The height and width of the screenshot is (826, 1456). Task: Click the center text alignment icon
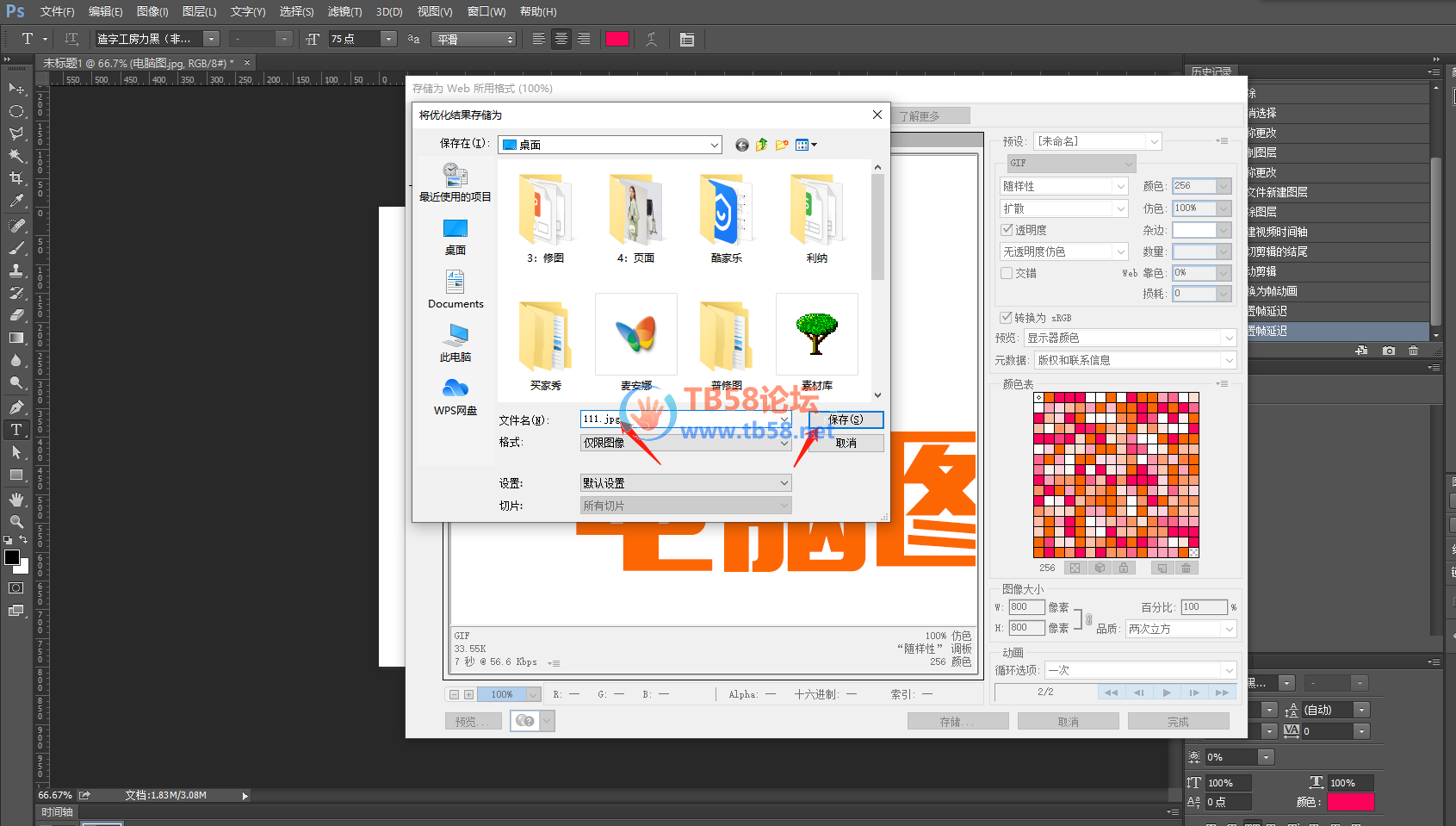coord(561,40)
